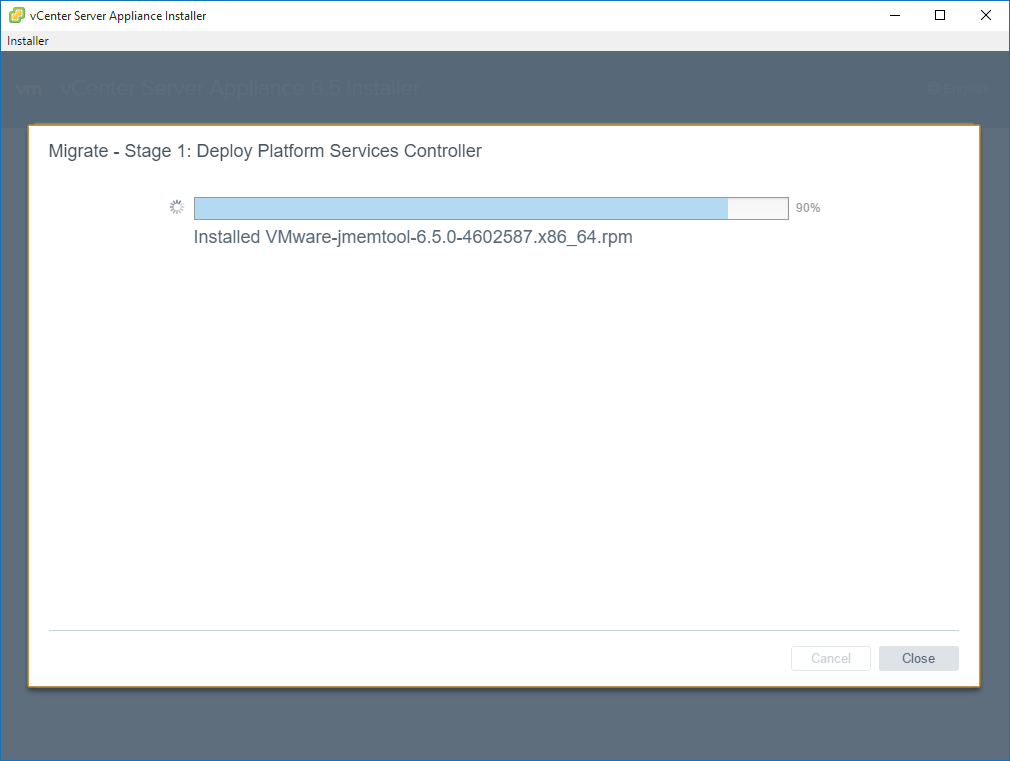Minimize the installer window
The image size is (1010, 761).
[894, 15]
